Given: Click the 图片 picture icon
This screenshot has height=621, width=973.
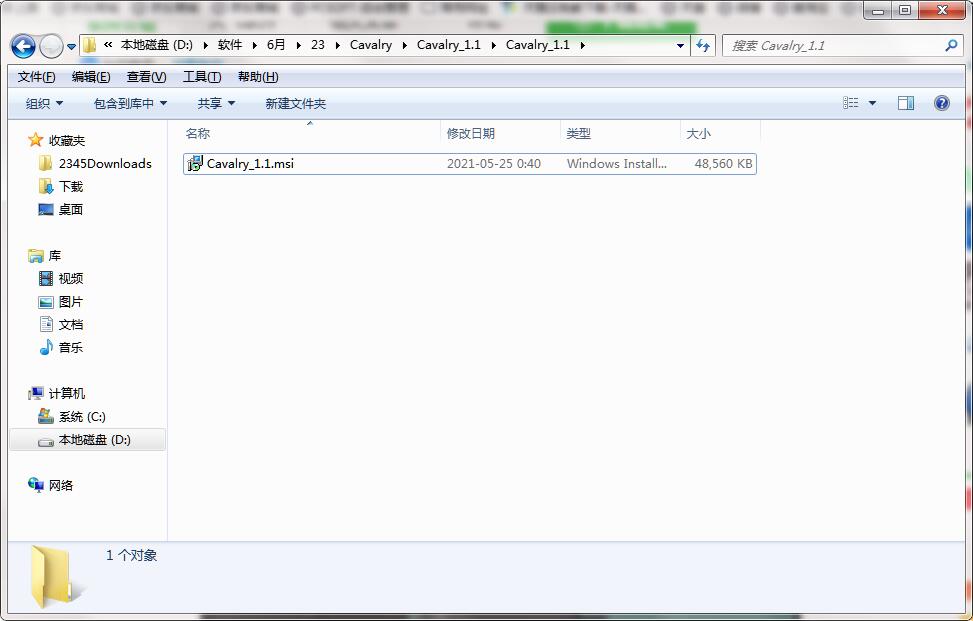Looking at the screenshot, I should [x=46, y=302].
